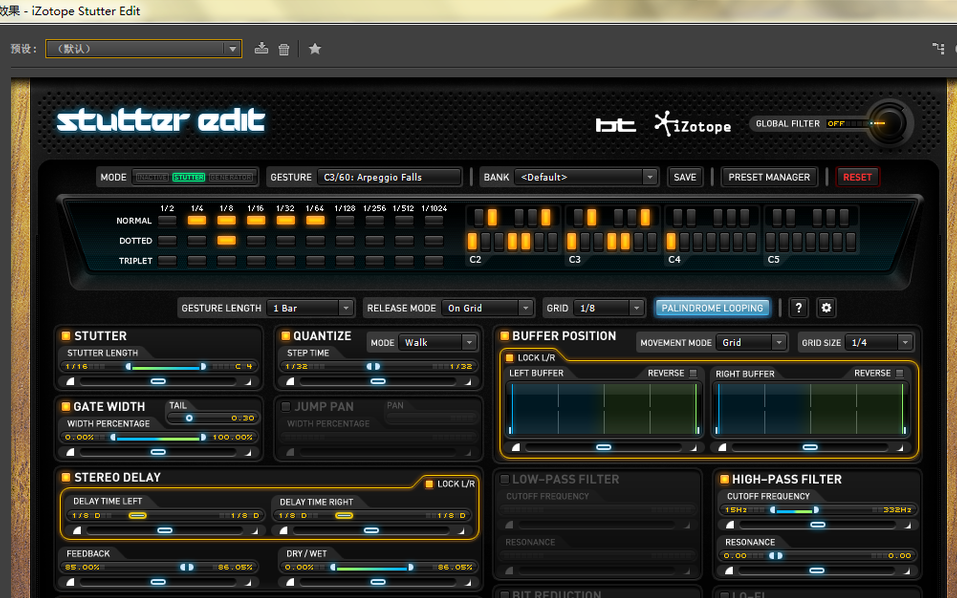Open the preset dropdown at the top

[143, 49]
